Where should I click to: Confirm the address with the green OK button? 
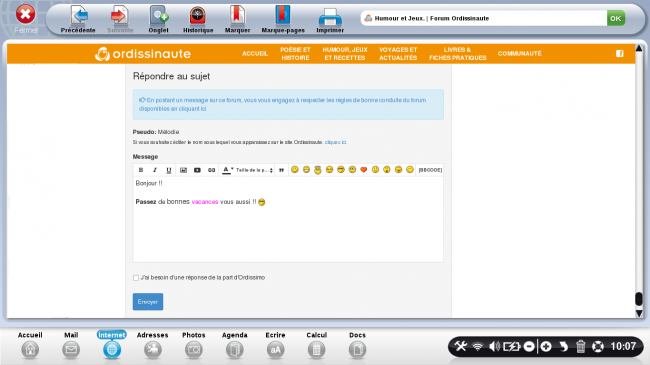point(616,18)
